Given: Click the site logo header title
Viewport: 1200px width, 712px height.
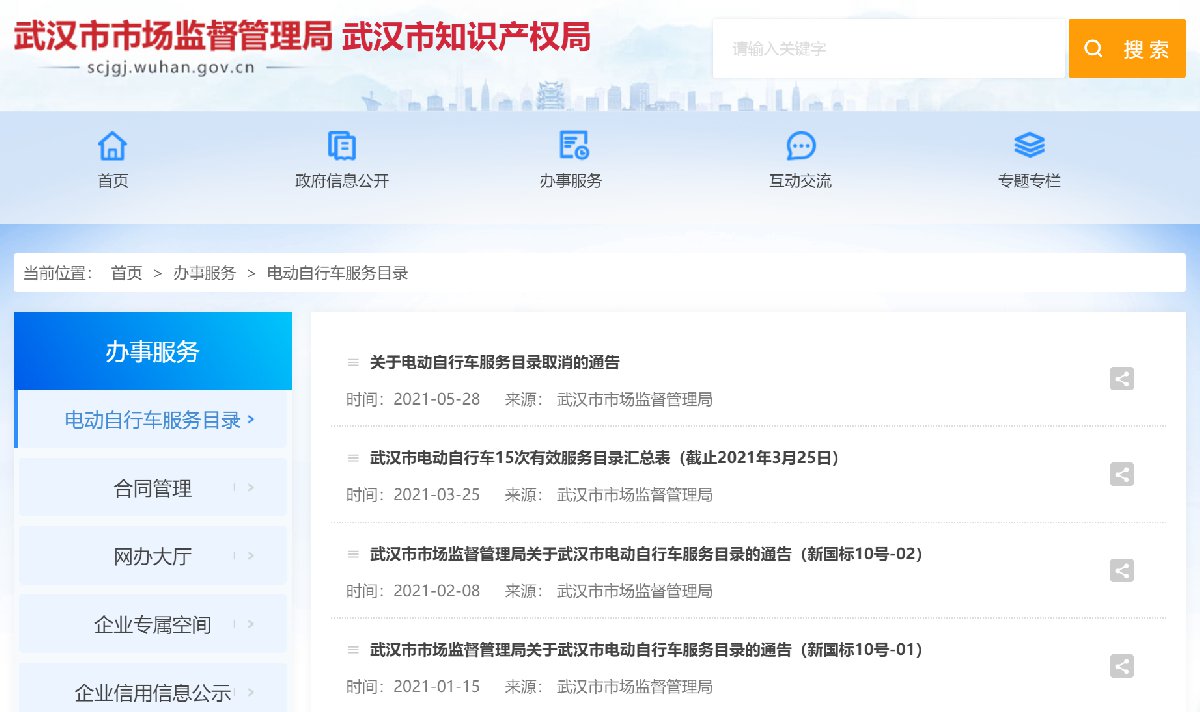Looking at the screenshot, I should pyautogui.click(x=301, y=38).
